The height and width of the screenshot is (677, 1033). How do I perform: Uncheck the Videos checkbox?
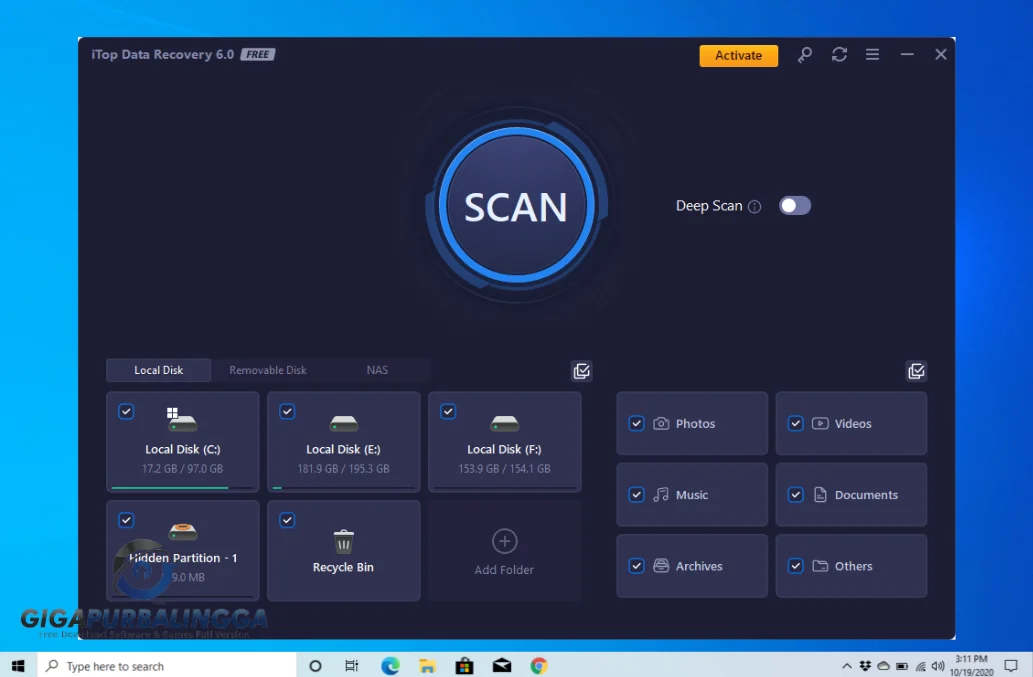point(795,423)
